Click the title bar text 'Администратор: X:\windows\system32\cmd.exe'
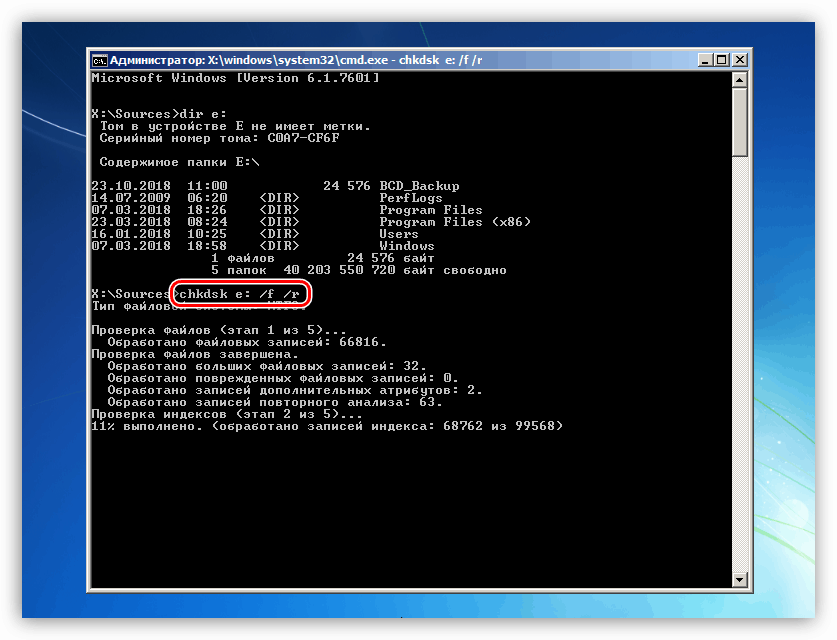Screen dimensions: 837x640 point(249,60)
